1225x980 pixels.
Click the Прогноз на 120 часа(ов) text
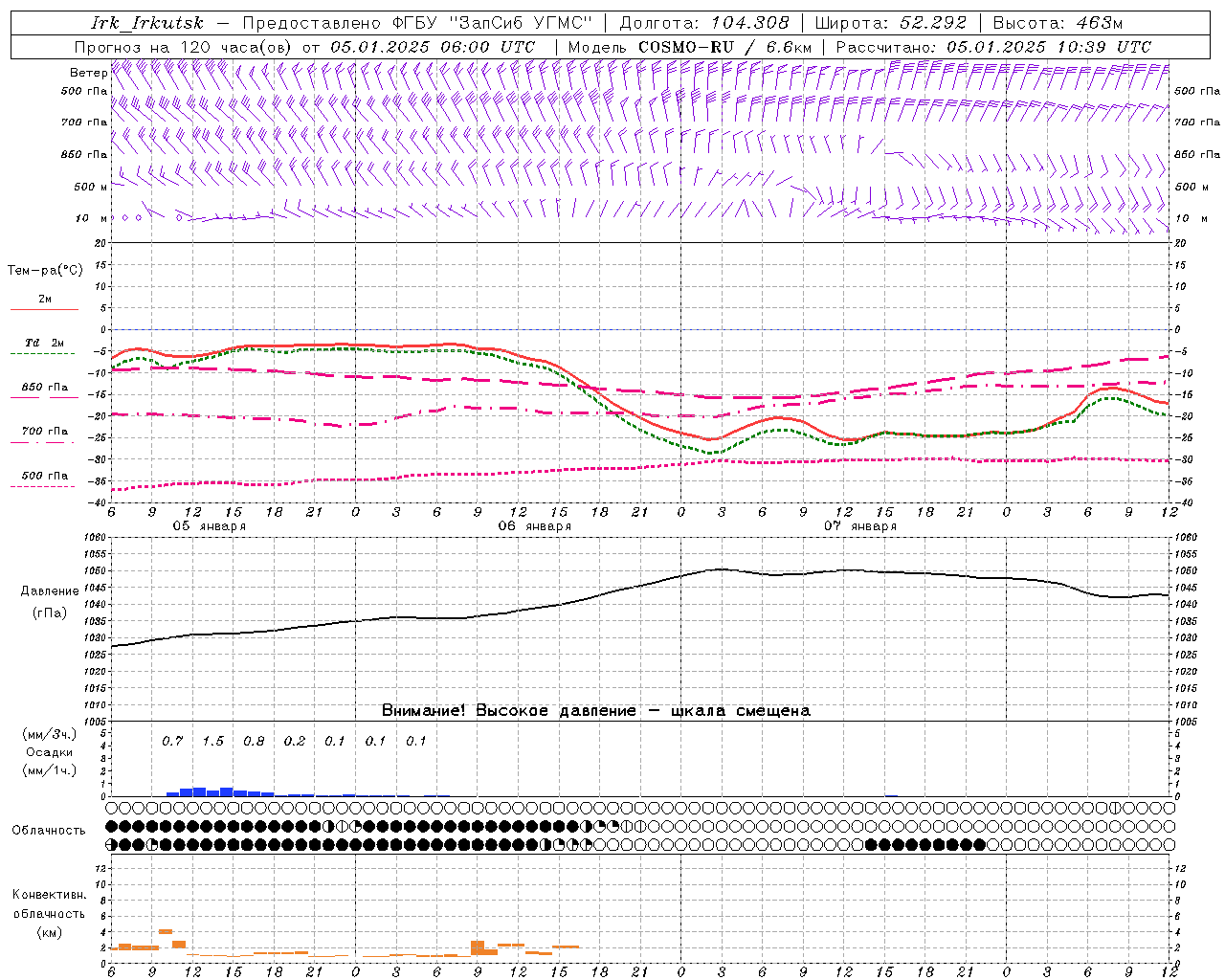click(x=185, y=47)
